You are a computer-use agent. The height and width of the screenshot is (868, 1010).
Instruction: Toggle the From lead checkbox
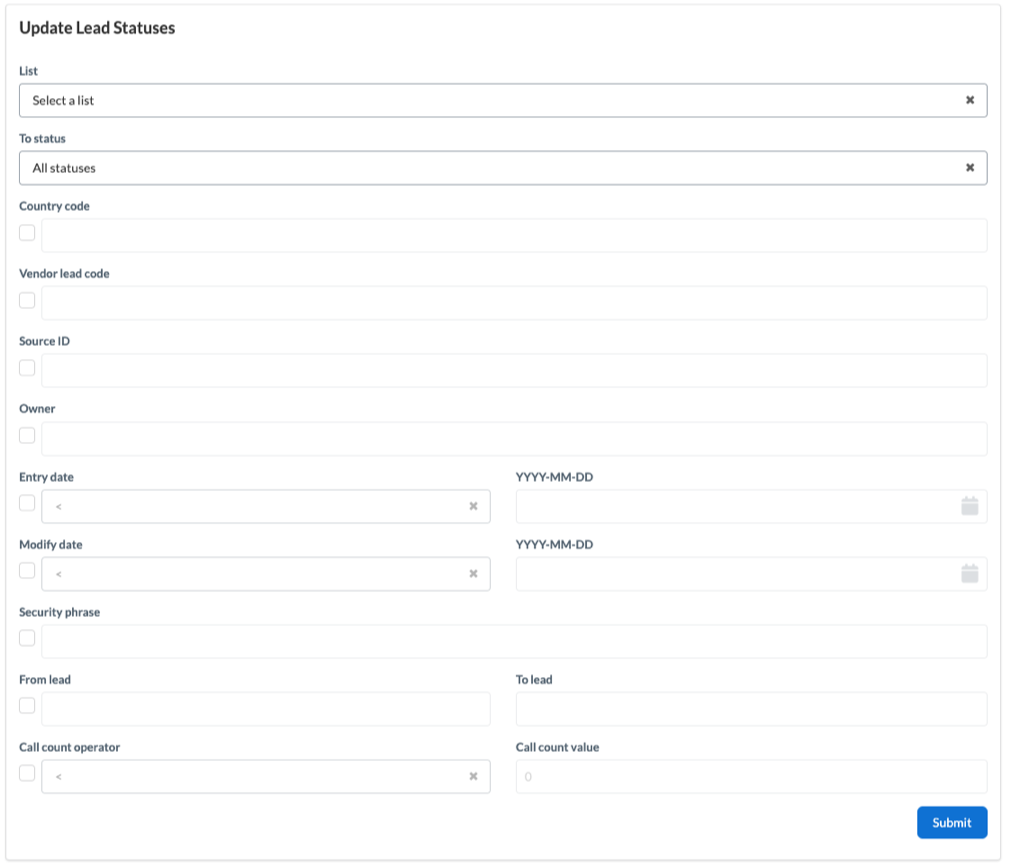(27, 706)
